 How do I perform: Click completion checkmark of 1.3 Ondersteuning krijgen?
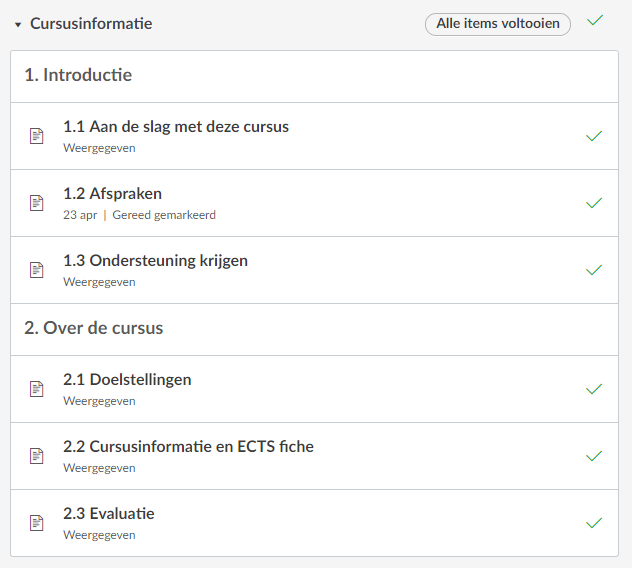coord(594,270)
